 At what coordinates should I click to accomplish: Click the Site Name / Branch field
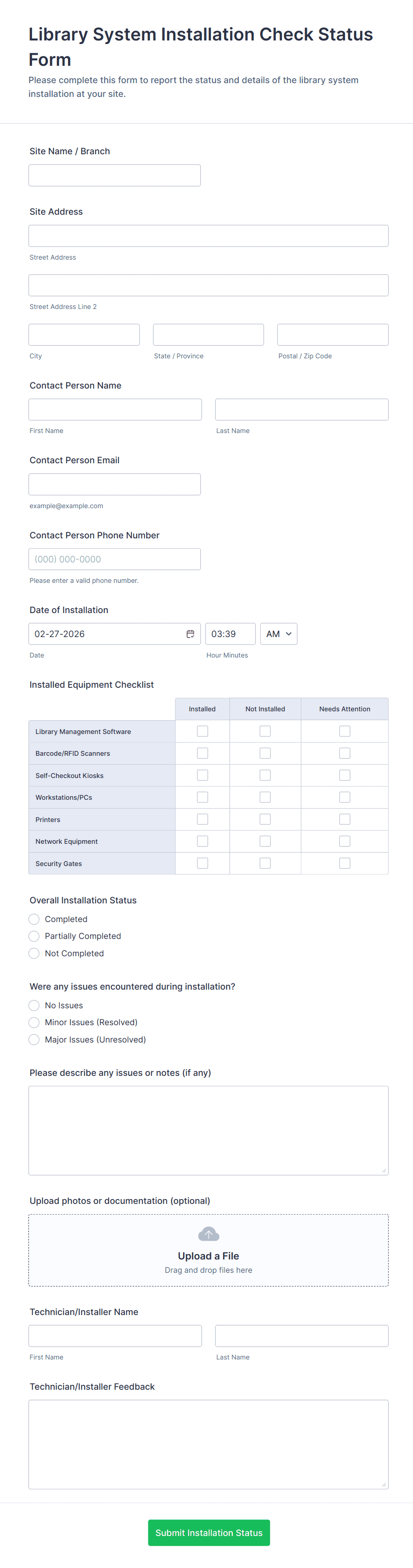(x=114, y=175)
